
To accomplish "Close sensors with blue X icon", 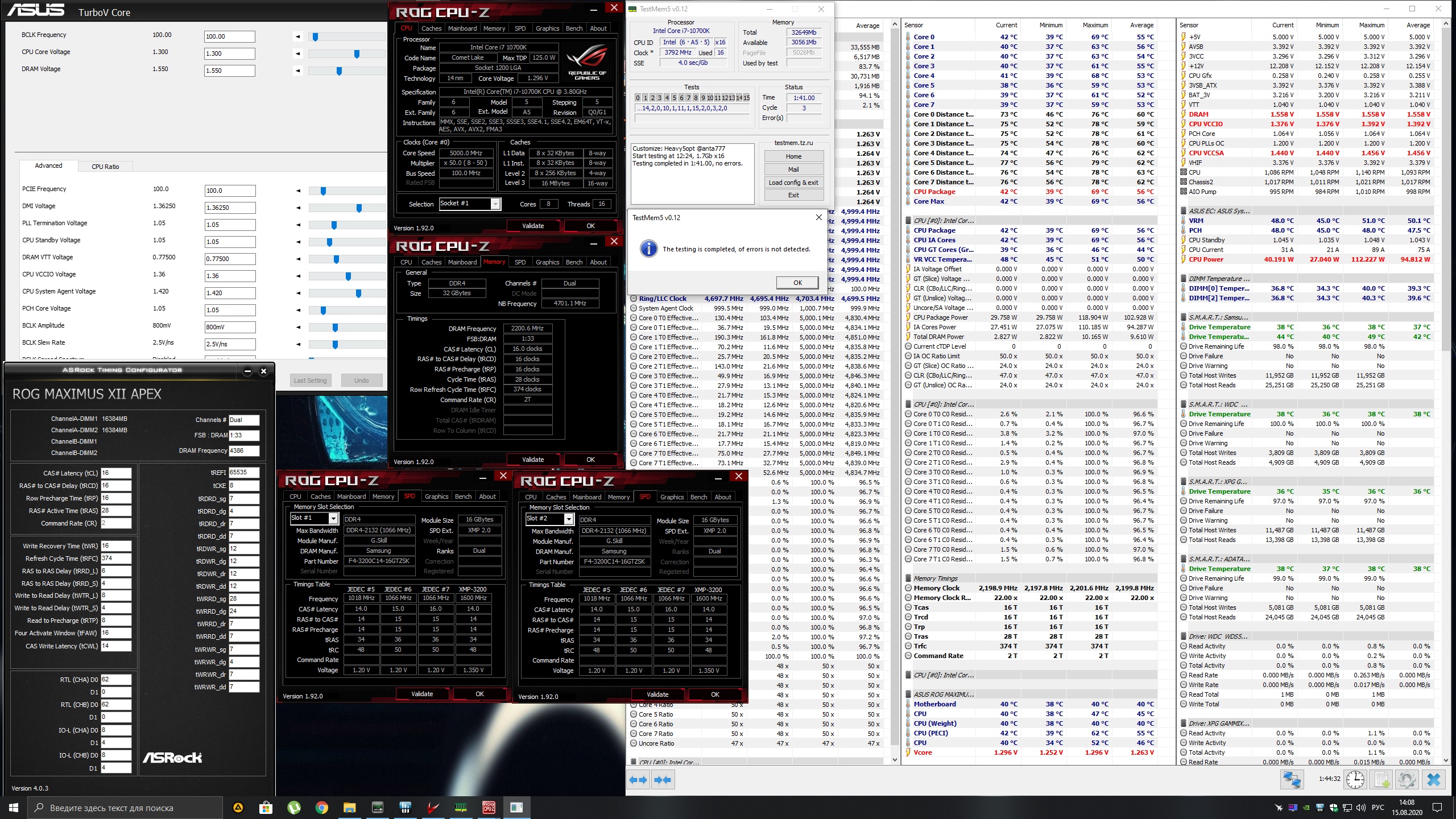I will coord(1434,779).
